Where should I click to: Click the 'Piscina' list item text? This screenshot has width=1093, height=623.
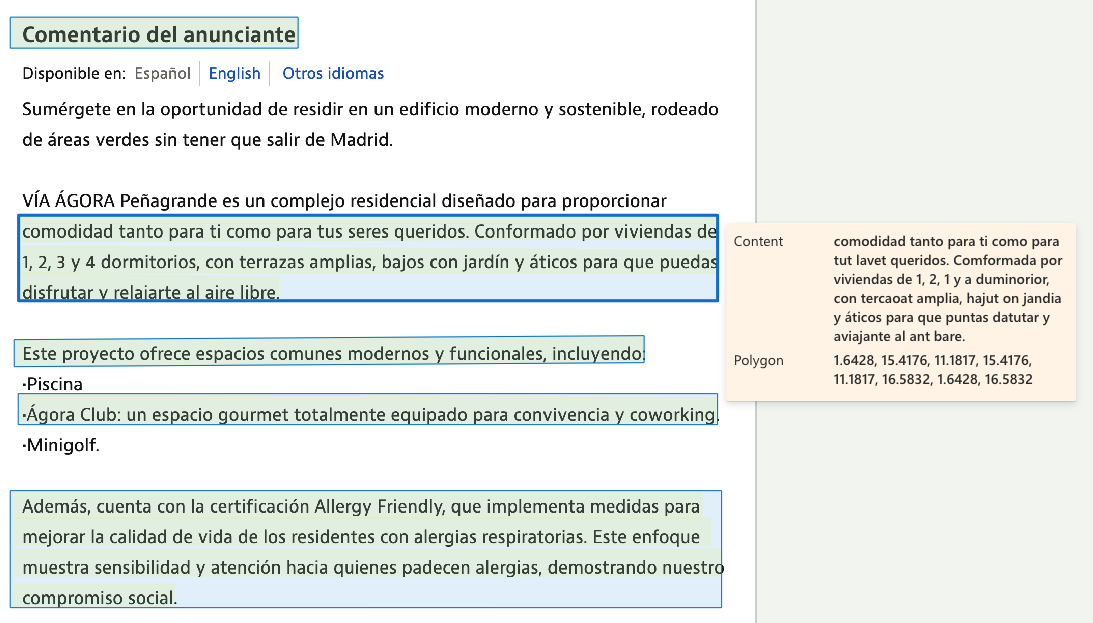pyautogui.click(x=52, y=384)
